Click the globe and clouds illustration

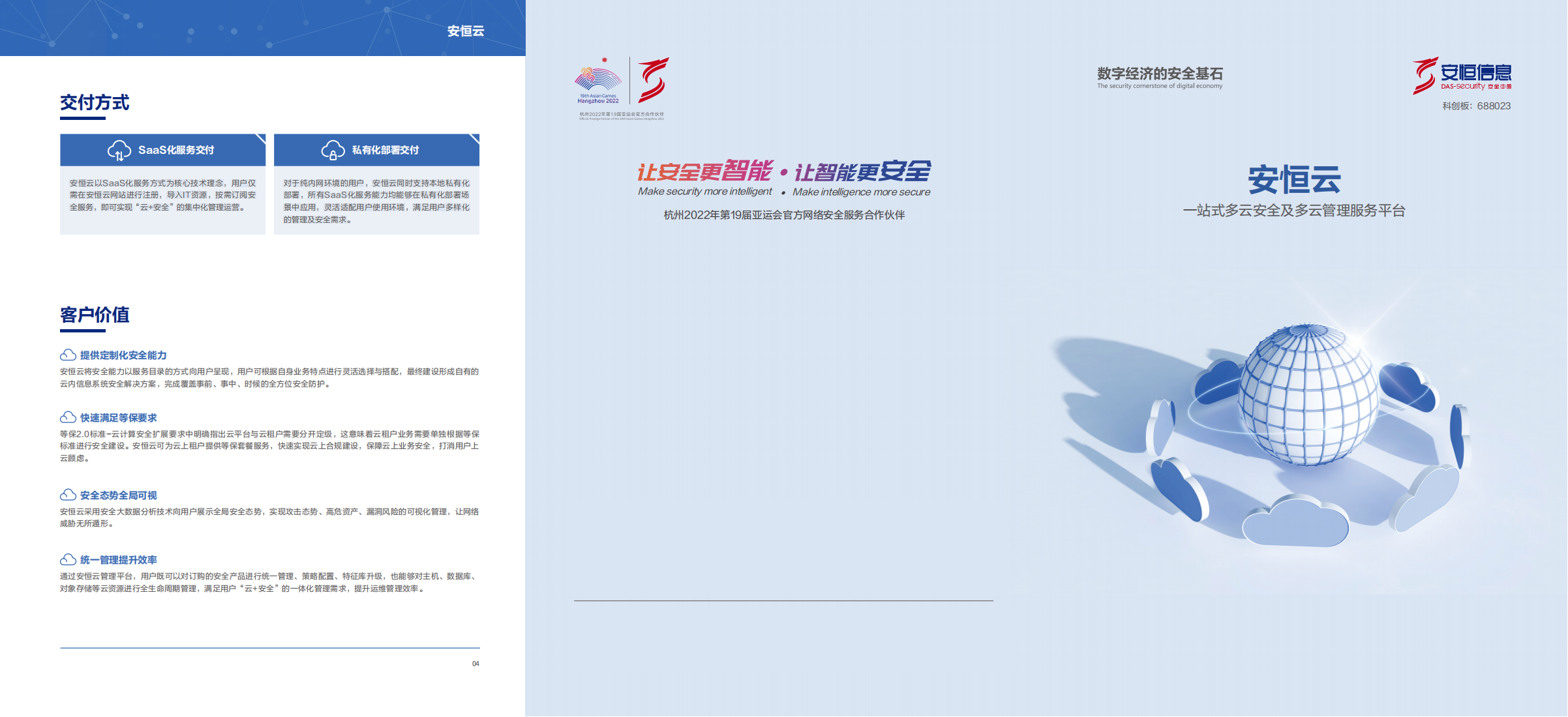click(x=1263, y=417)
